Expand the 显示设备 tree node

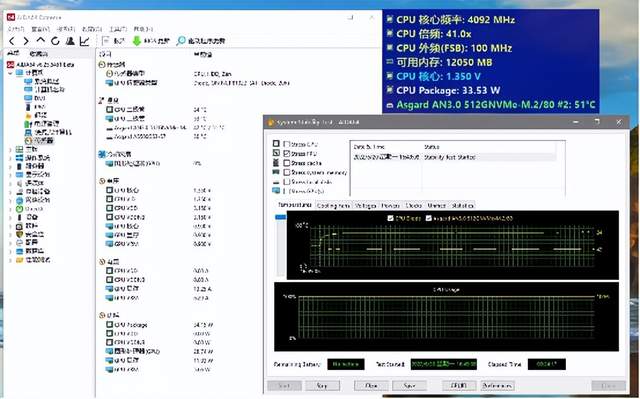(x=10, y=175)
